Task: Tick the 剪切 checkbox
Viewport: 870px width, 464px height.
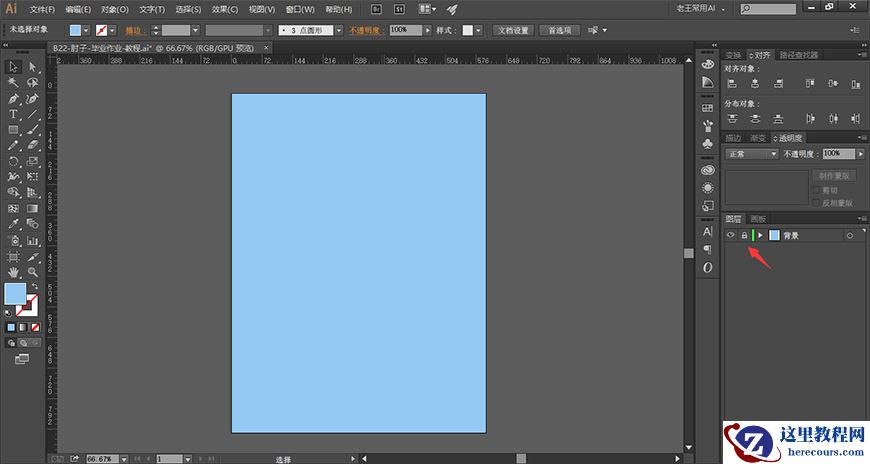Action: pos(817,190)
